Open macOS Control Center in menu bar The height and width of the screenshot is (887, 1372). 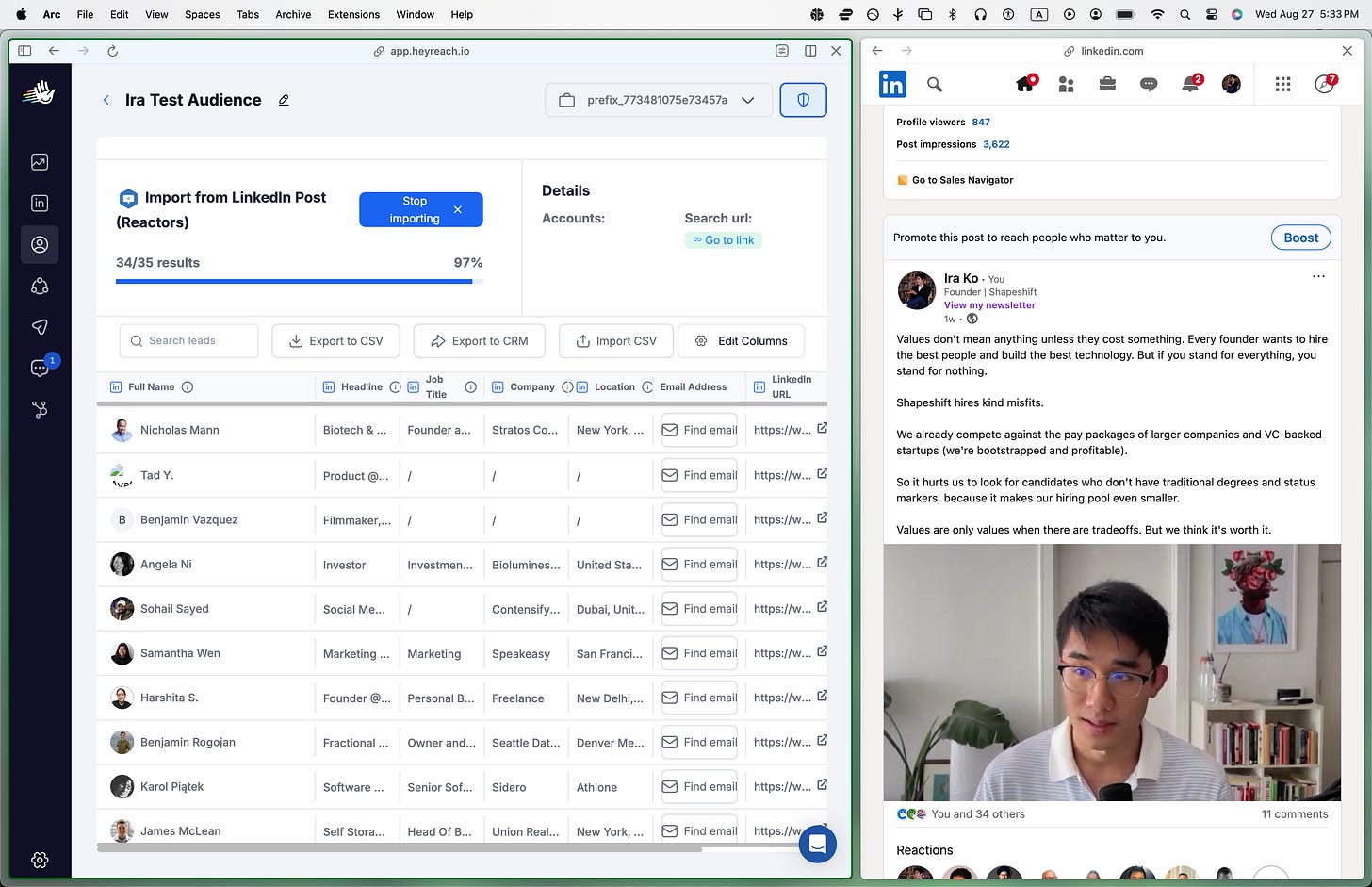click(1211, 14)
